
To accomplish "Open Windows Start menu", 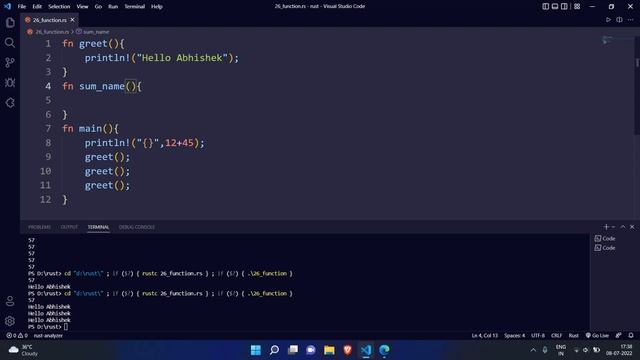I will tap(256, 350).
